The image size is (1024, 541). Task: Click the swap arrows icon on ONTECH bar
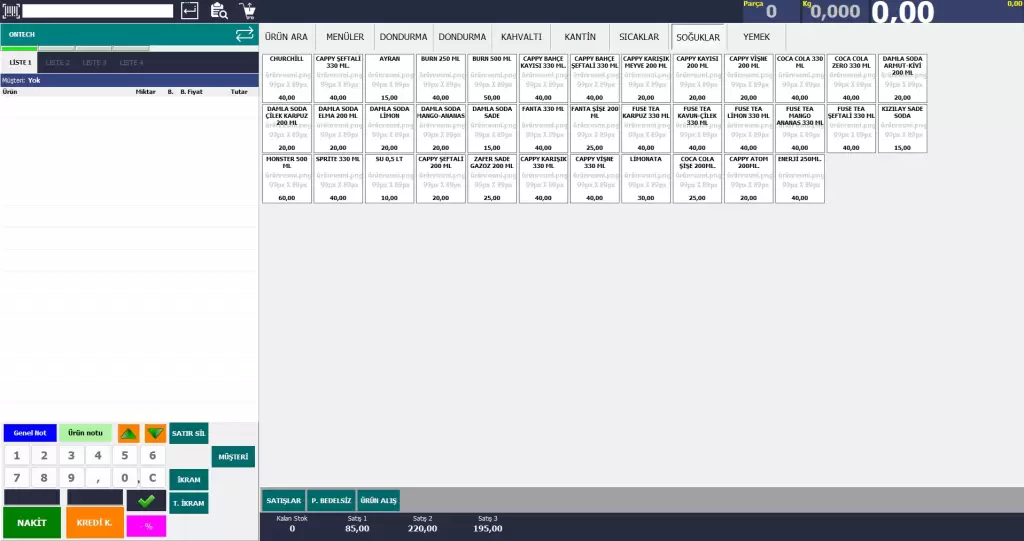pyautogui.click(x=244, y=35)
